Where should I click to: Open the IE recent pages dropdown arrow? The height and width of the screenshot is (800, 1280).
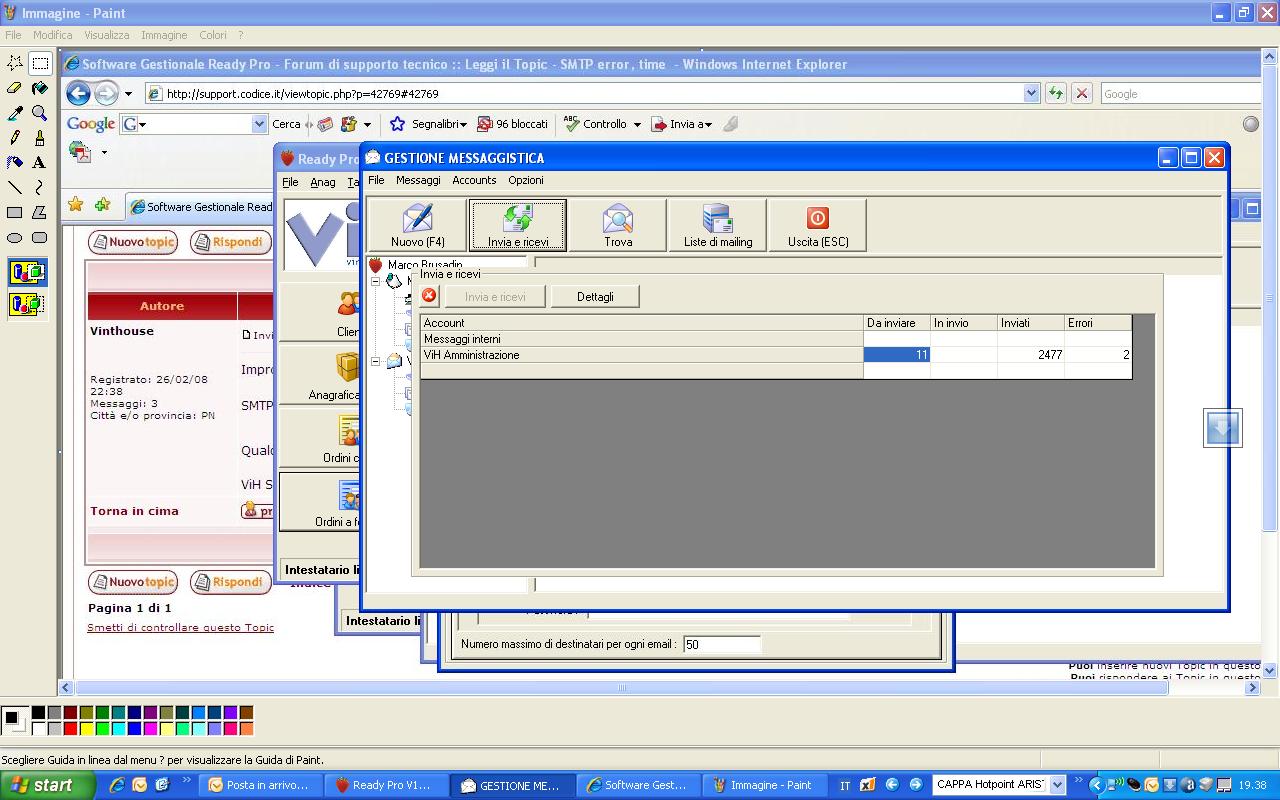tap(128, 94)
